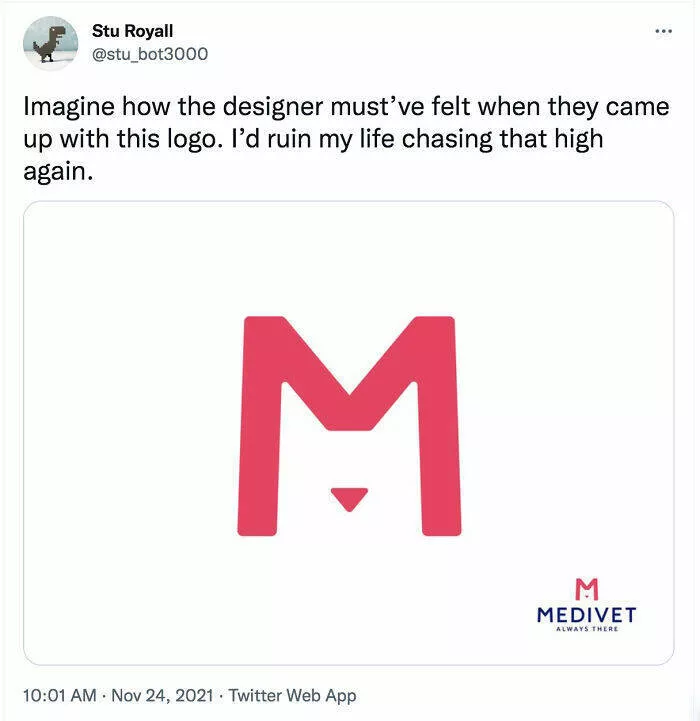Click the dinosaur profile avatar
The image size is (700, 721).
[48, 43]
